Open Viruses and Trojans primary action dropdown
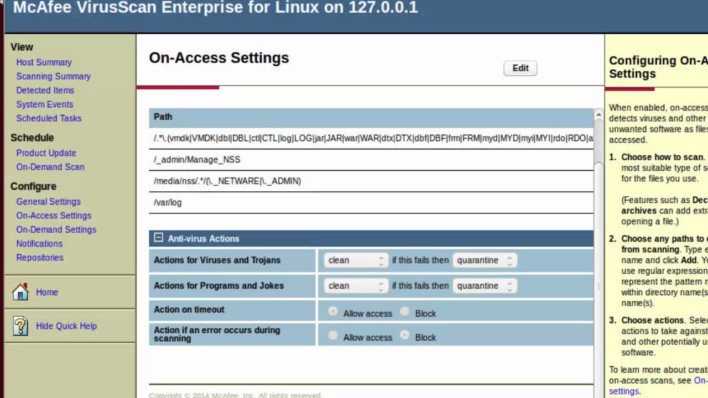This screenshot has height=398, width=708. point(355,260)
